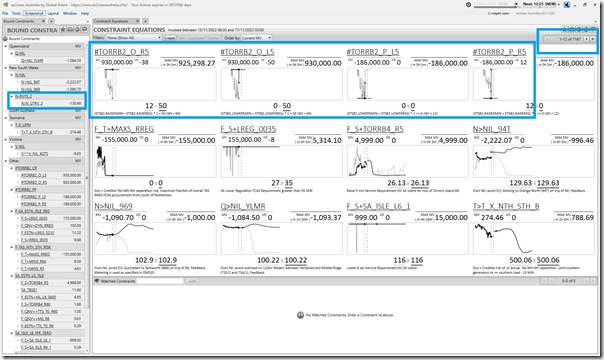Click the blue bird notification icon
The width and height of the screenshot is (604, 360).
[x=567, y=5]
